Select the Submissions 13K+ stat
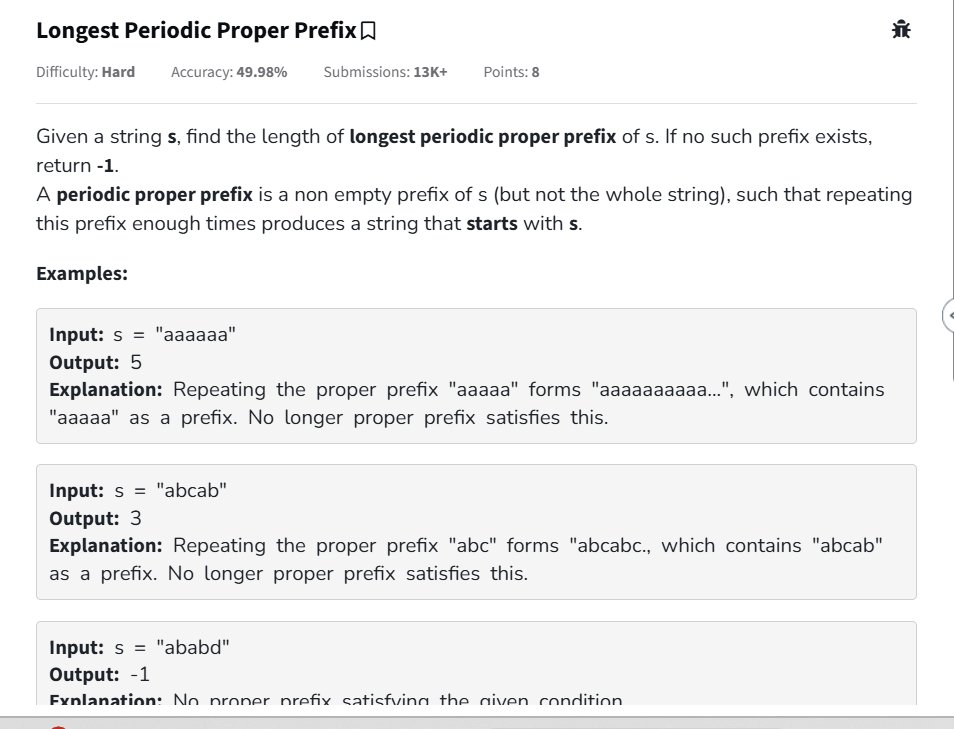Screen dimensions: 954x729 (385, 72)
